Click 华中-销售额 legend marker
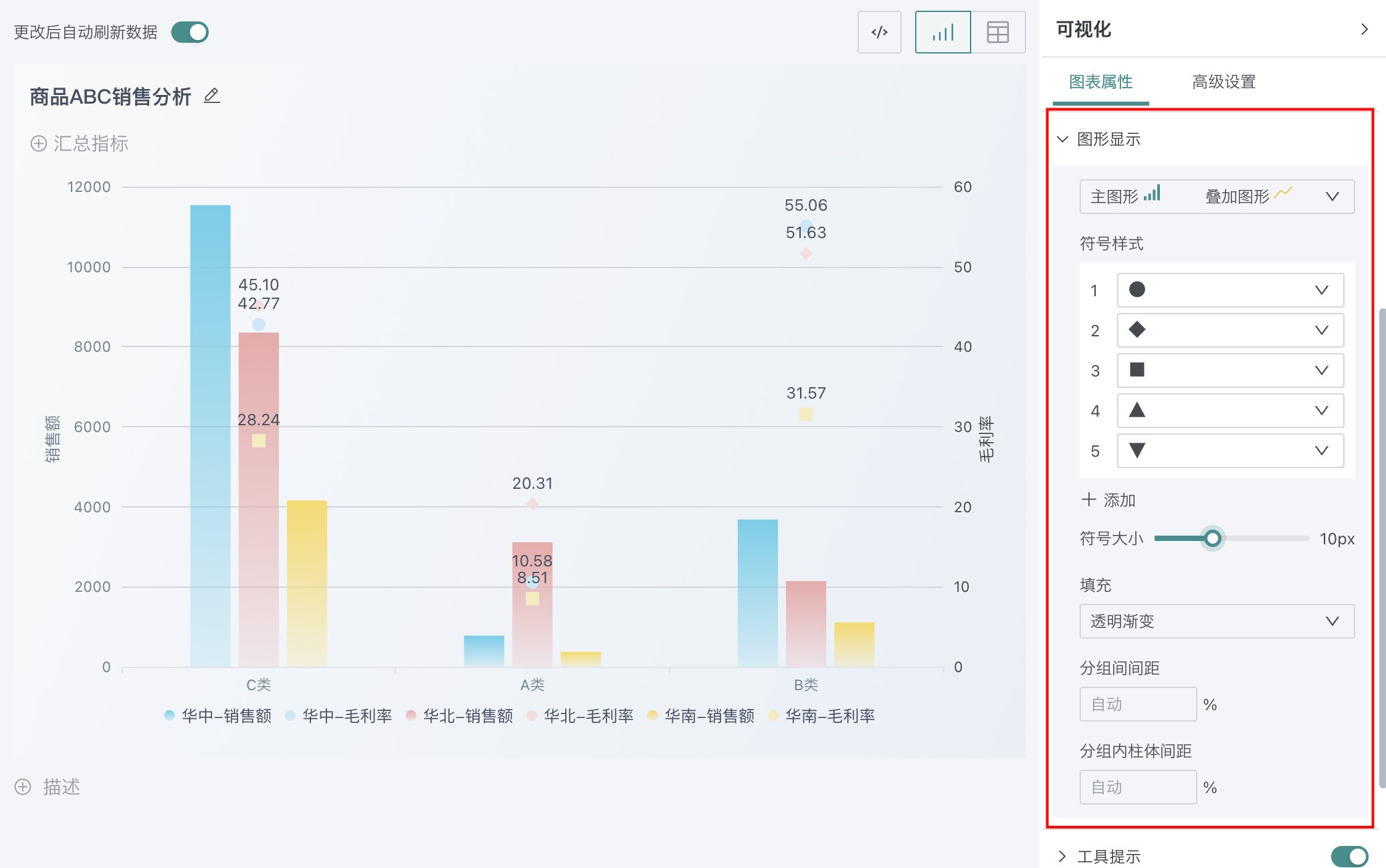This screenshot has width=1386, height=868. [169, 716]
